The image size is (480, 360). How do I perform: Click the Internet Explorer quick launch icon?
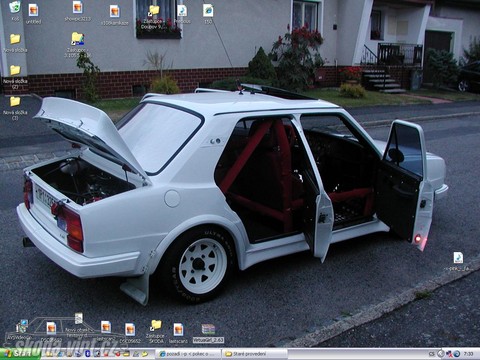click(x=60, y=354)
